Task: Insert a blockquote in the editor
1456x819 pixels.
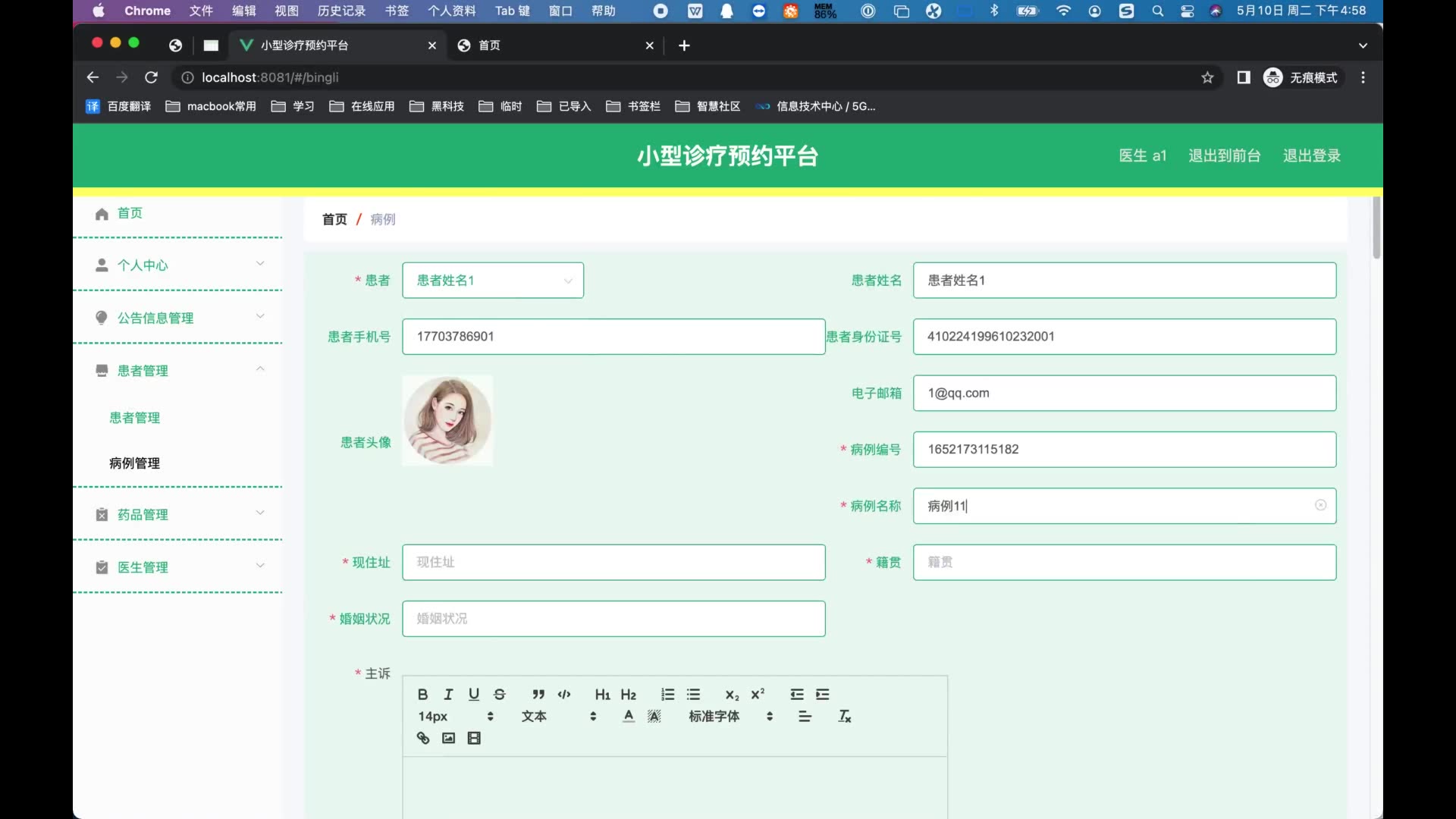Action: coord(538,695)
